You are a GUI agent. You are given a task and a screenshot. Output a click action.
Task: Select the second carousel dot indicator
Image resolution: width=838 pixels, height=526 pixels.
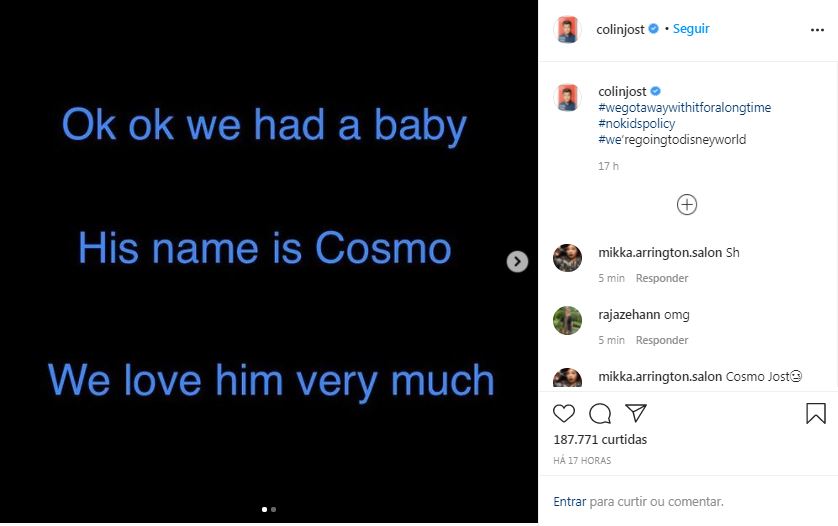274,509
